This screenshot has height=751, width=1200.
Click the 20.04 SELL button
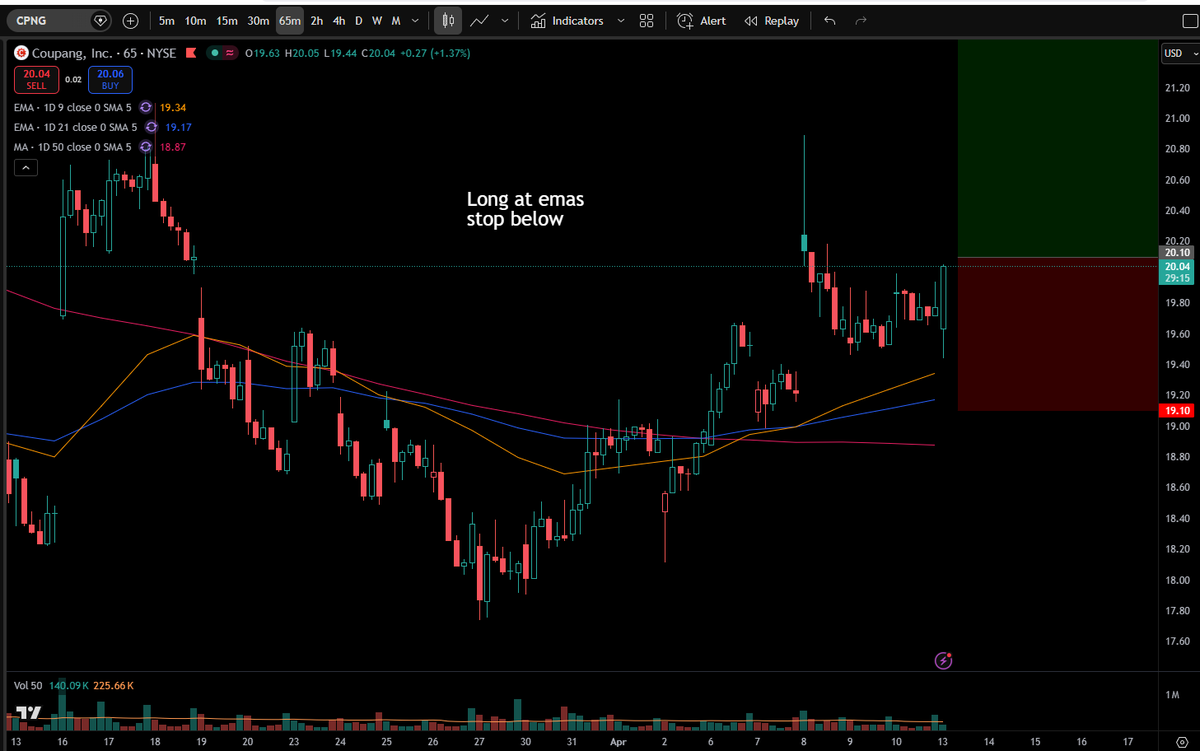tap(36, 80)
